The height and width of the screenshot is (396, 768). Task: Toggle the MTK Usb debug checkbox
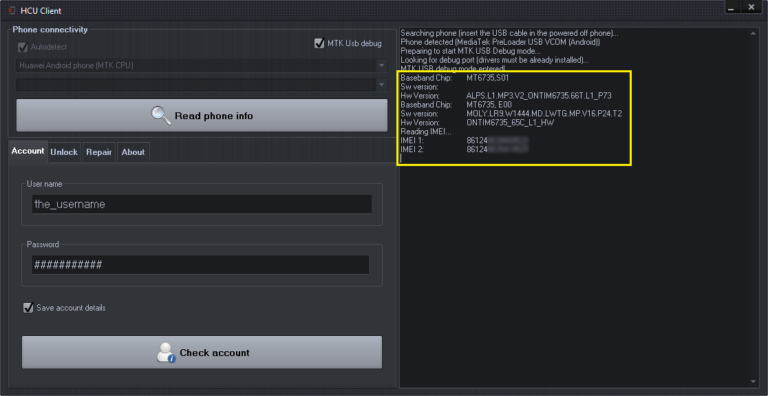pos(319,43)
